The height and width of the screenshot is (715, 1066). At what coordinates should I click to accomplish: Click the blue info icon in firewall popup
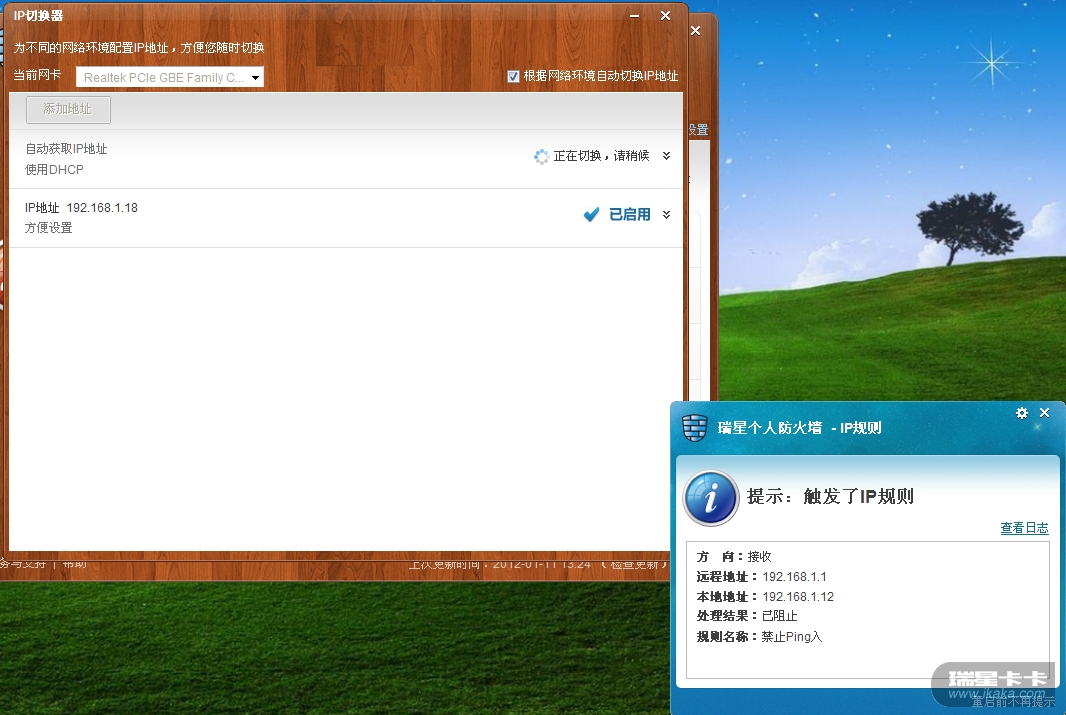710,498
